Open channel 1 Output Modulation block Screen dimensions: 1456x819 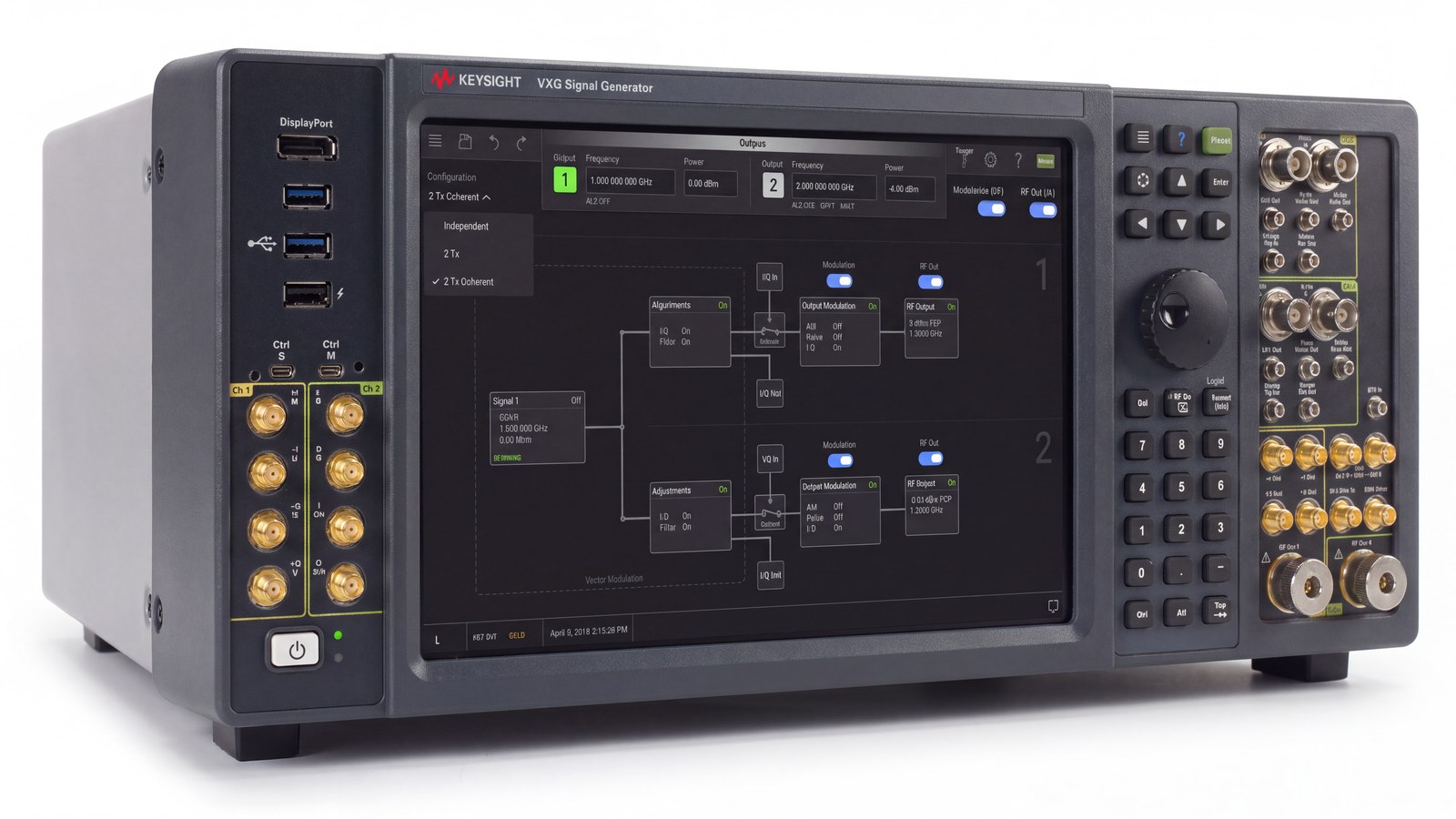click(x=839, y=332)
